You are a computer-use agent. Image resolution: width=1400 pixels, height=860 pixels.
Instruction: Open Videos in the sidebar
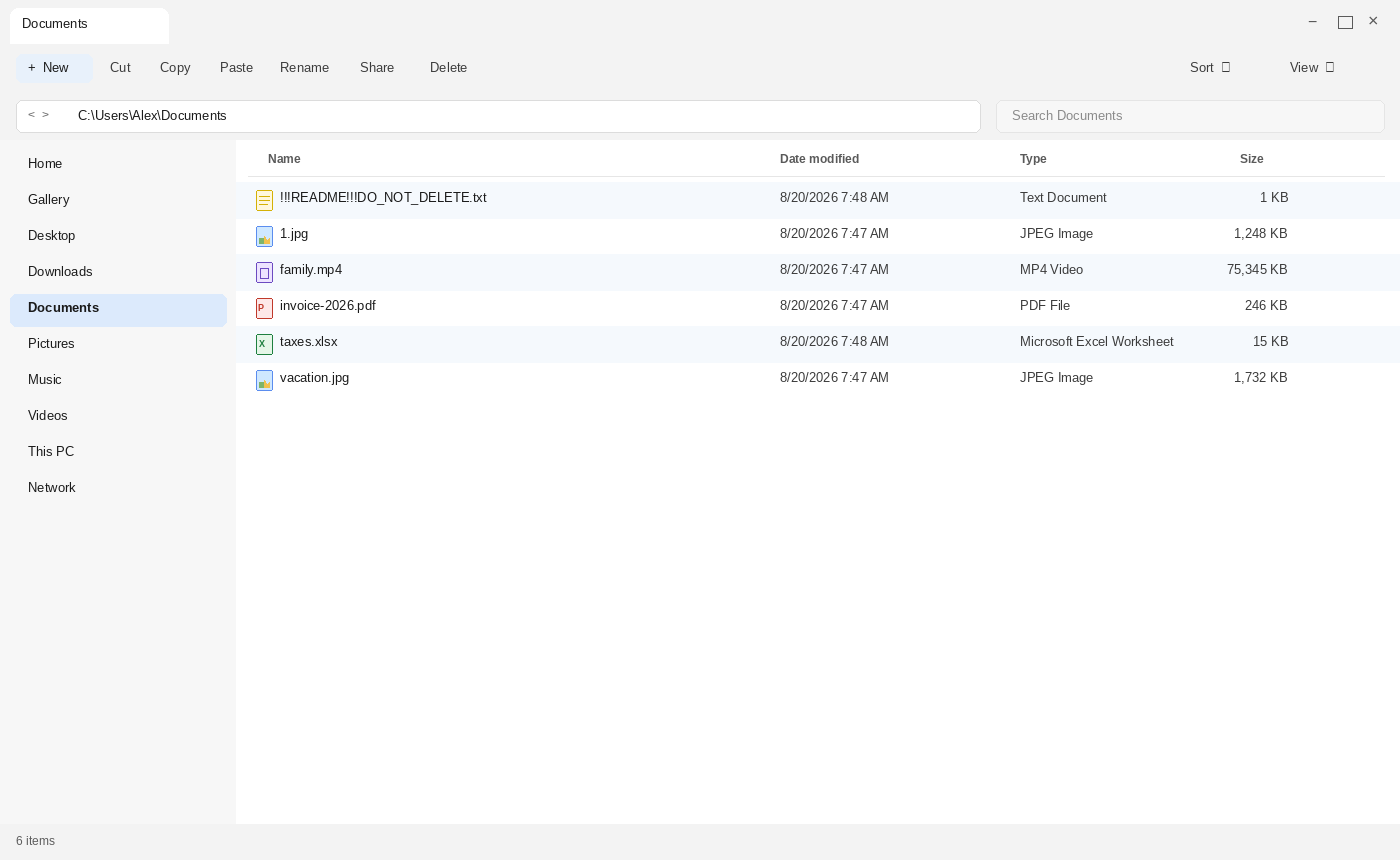118,416
